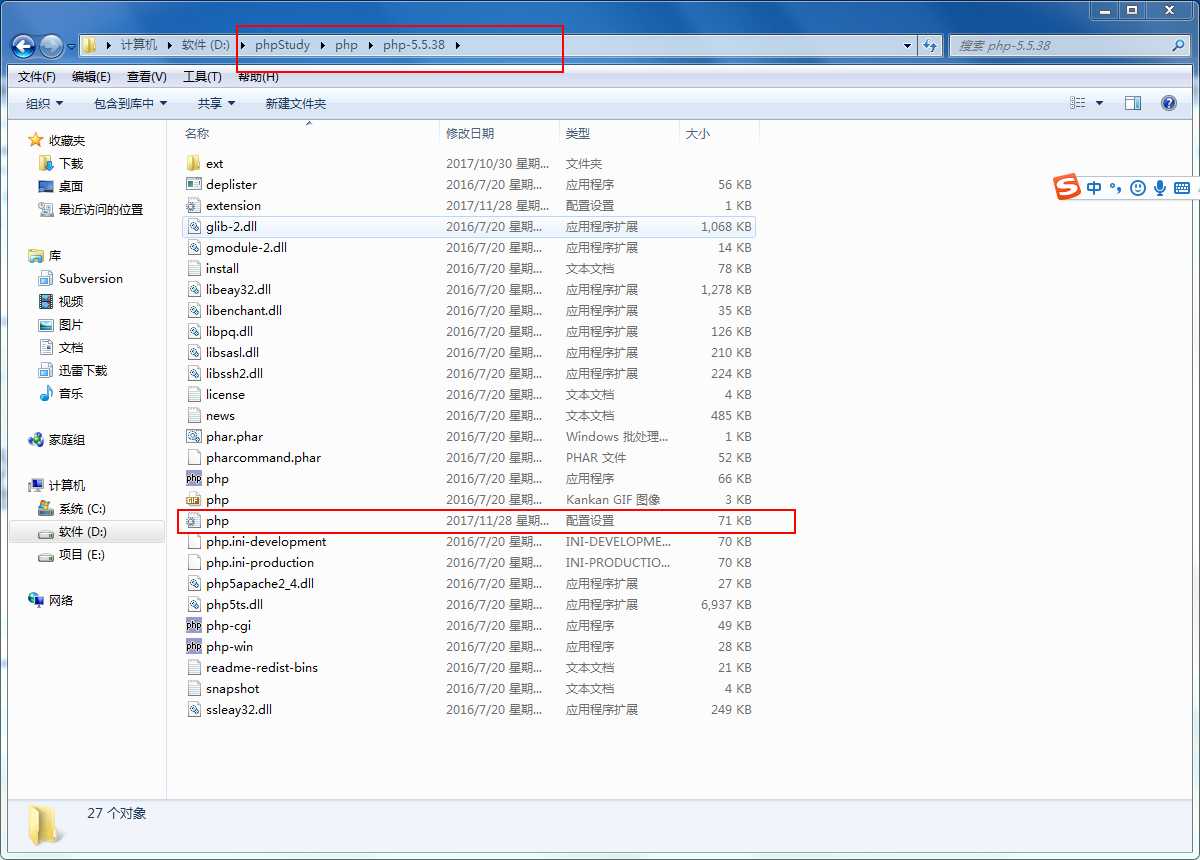Open the address bar history dropdown arrow
The image size is (1200, 860).
point(908,46)
